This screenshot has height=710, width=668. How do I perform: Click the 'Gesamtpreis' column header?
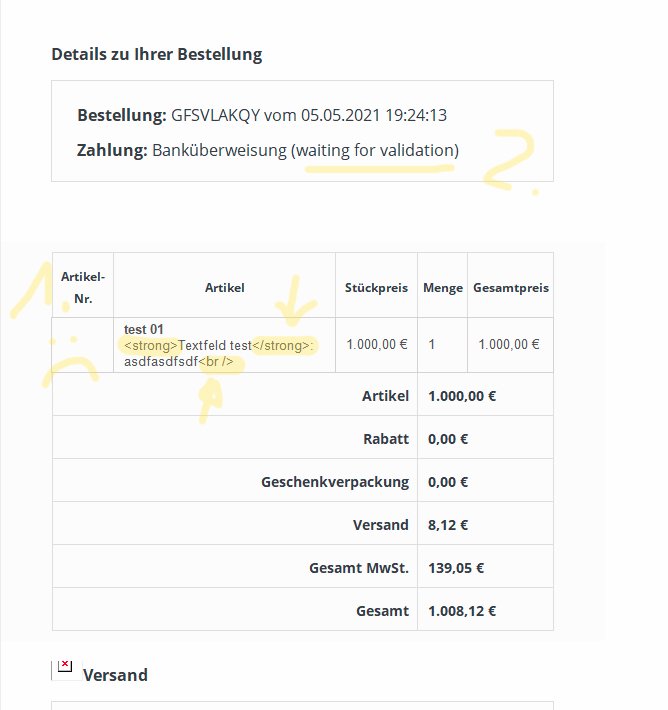click(510, 288)
